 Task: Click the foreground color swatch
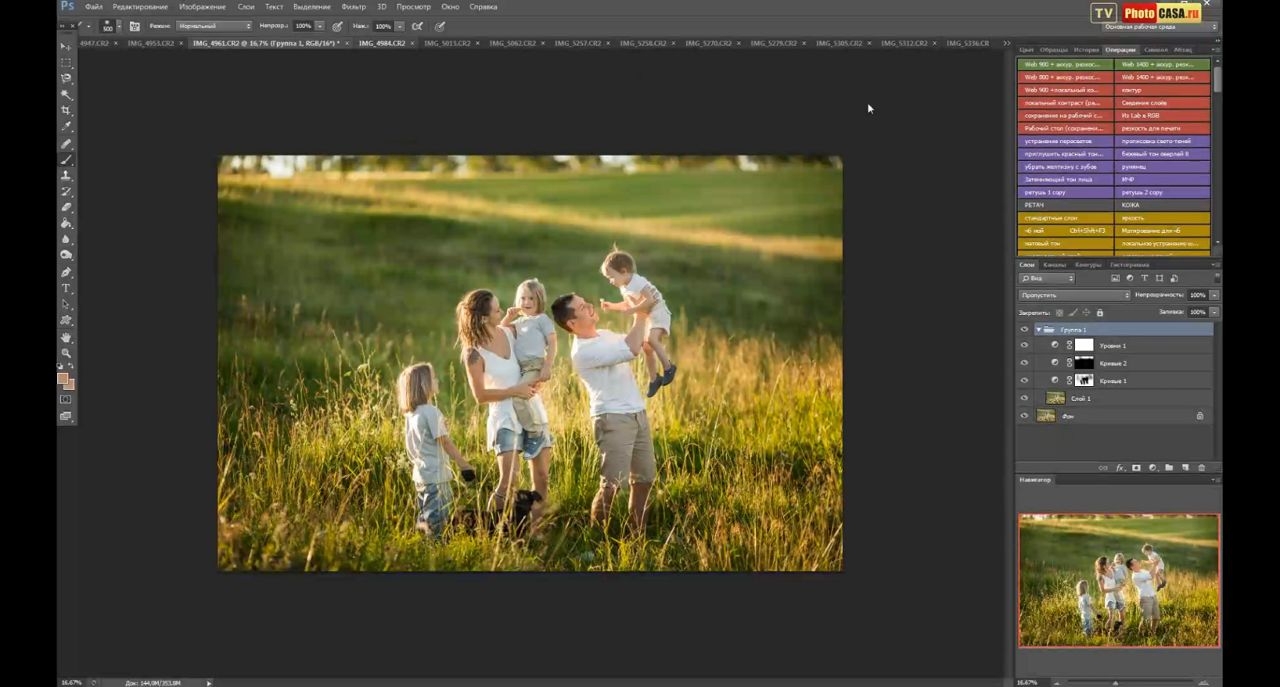pyautogui.click(x=63, y=379)
